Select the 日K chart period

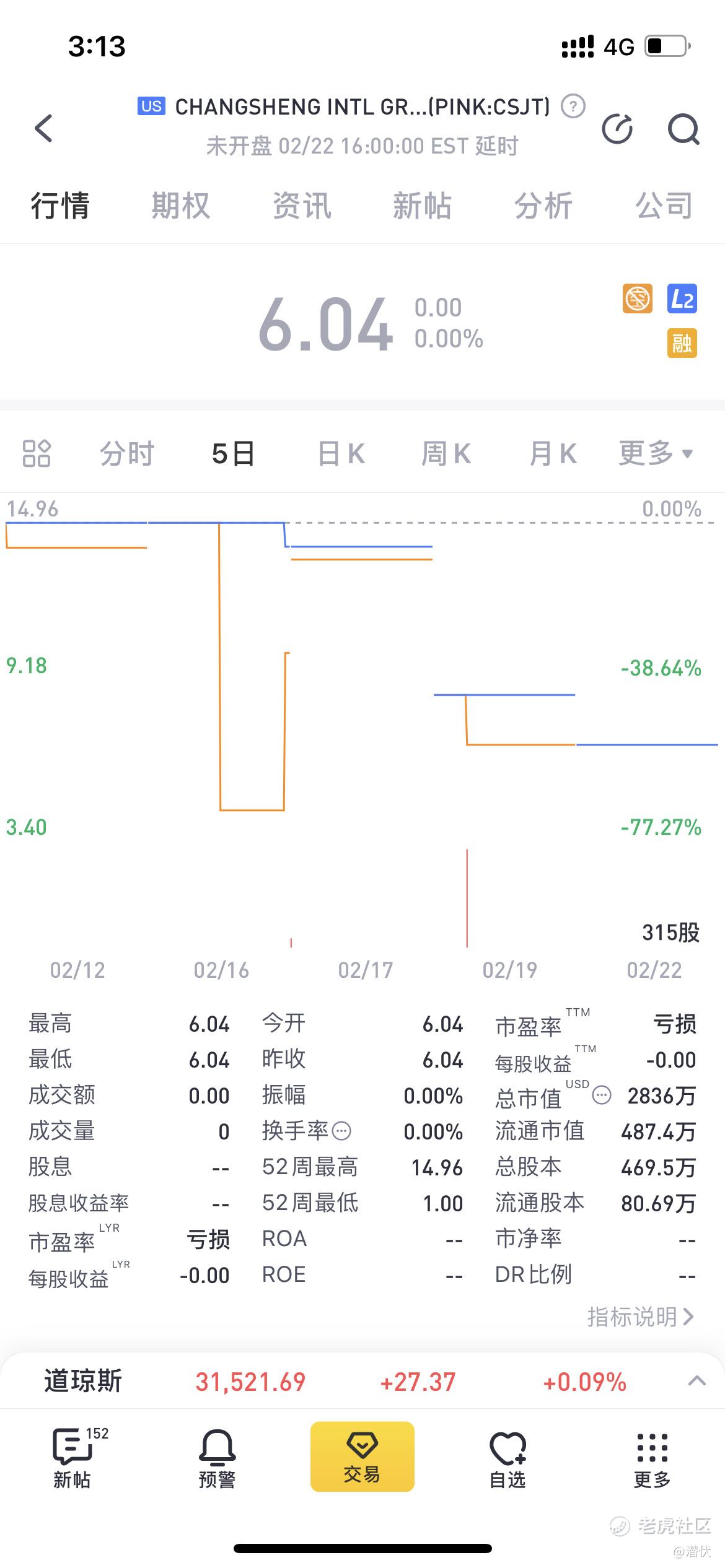coord(341,453)
